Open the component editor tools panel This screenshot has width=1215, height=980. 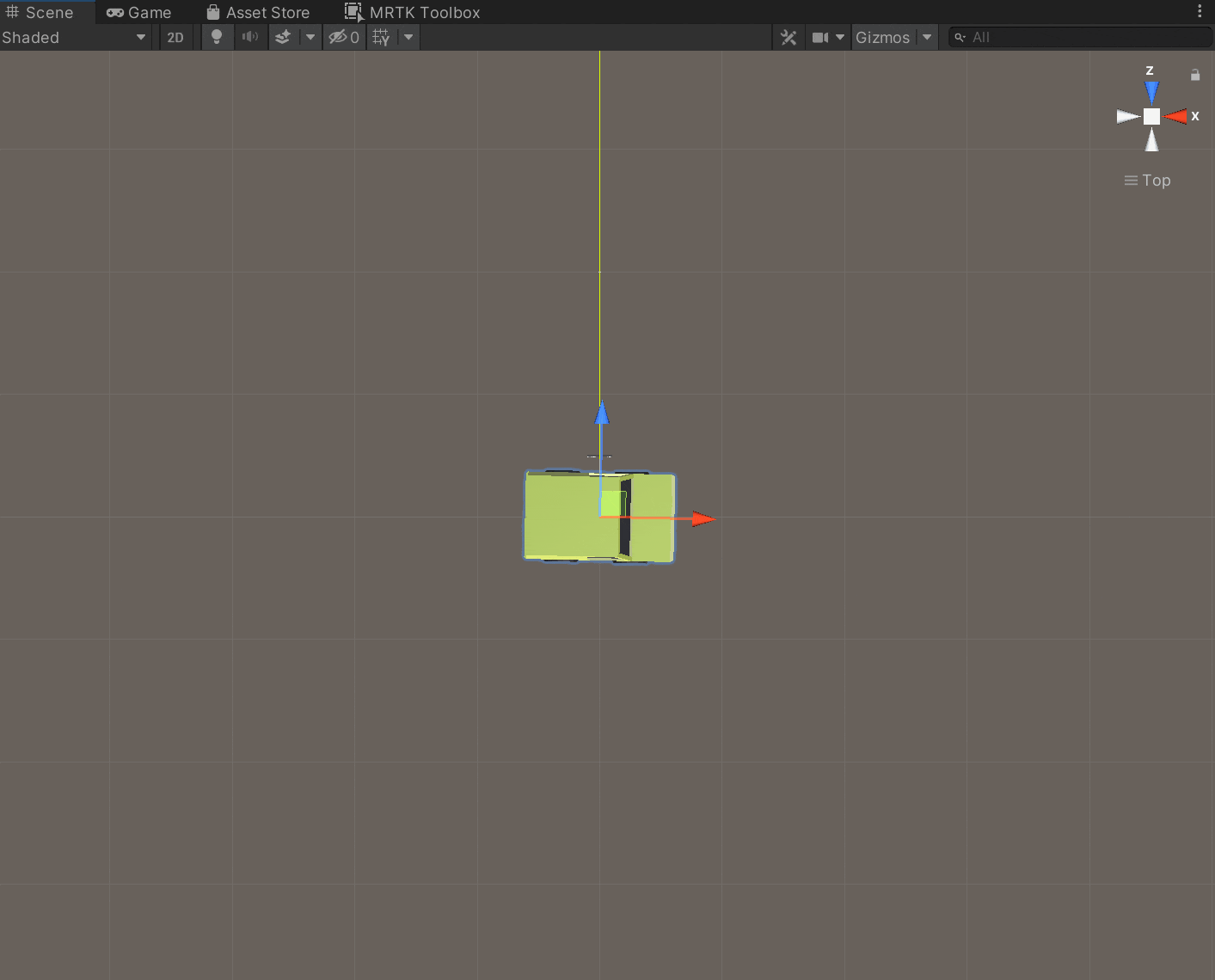click(x=788, y=37)
